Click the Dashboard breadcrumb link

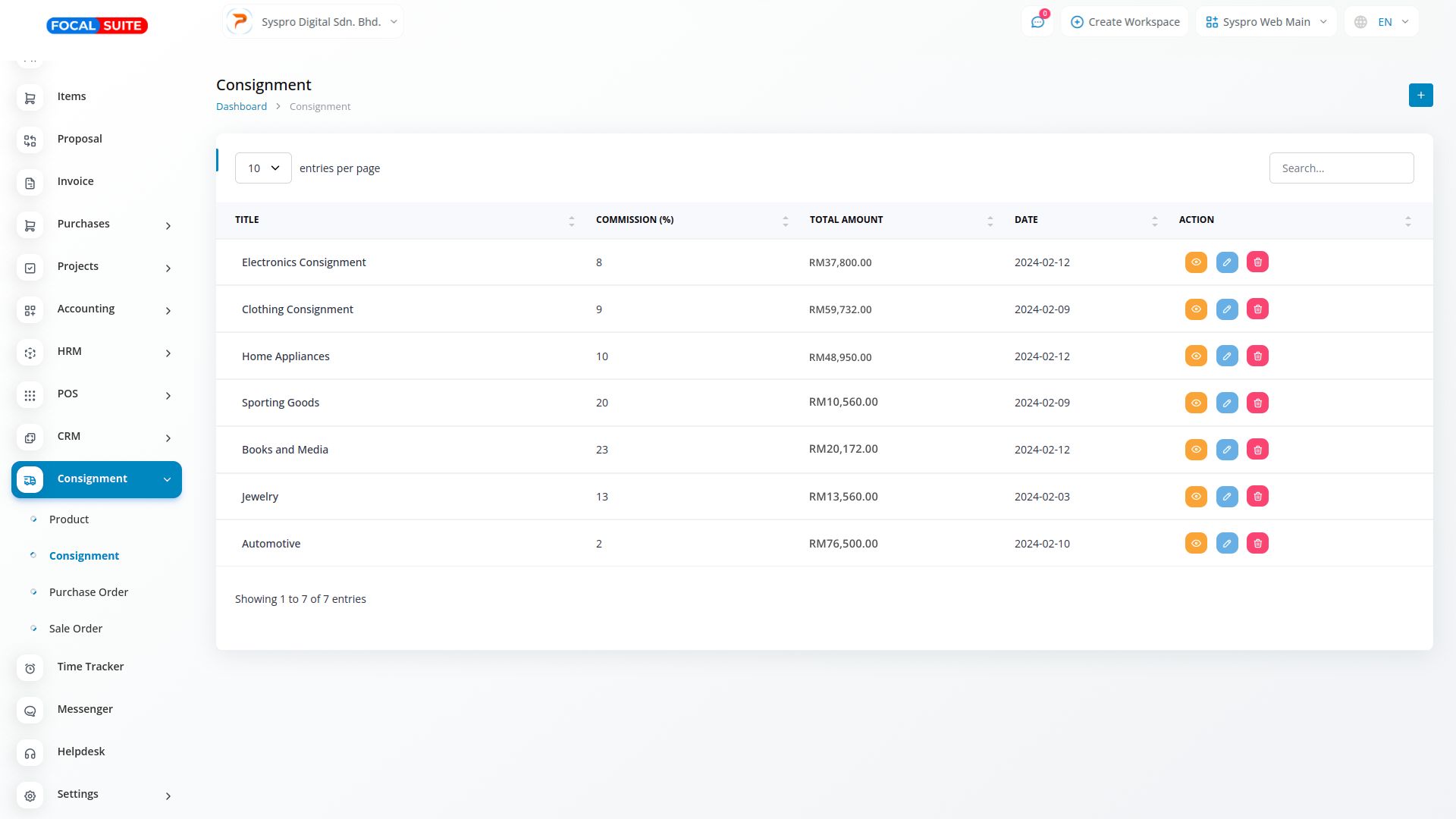click(x=241, y=107)
